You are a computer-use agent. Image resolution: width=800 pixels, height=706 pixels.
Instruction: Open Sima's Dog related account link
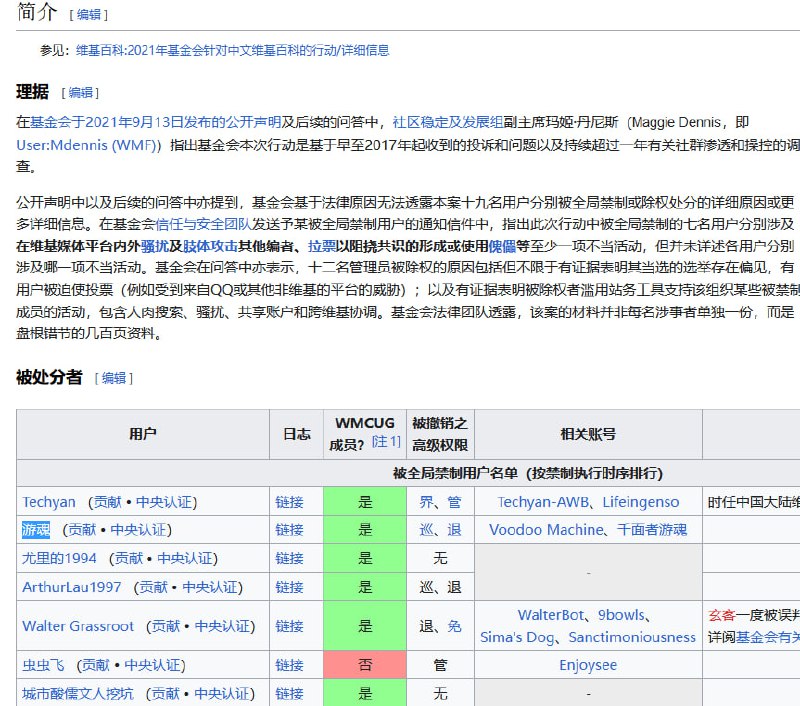pos(517,638)
